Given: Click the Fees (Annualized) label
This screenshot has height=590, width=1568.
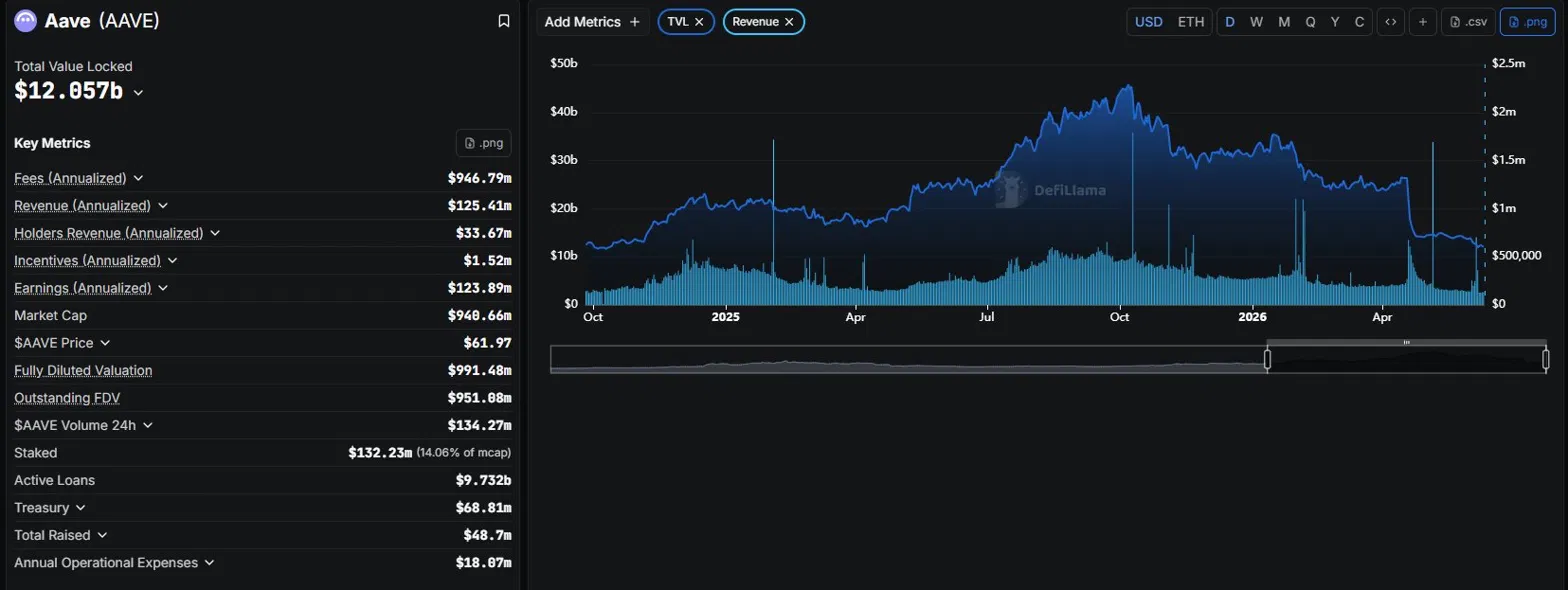Looking at the screenshot, I should coord(70,178).
